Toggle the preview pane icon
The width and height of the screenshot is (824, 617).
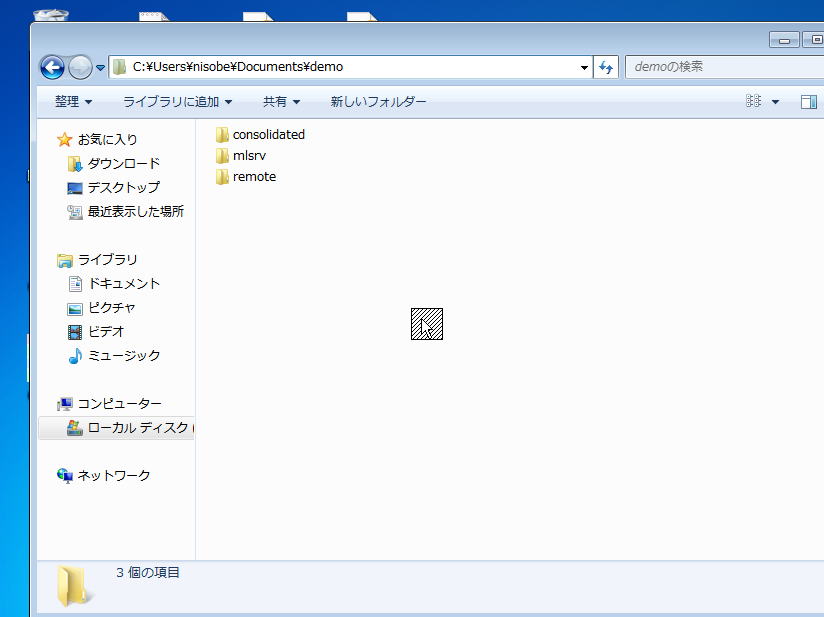click(808, 102)
